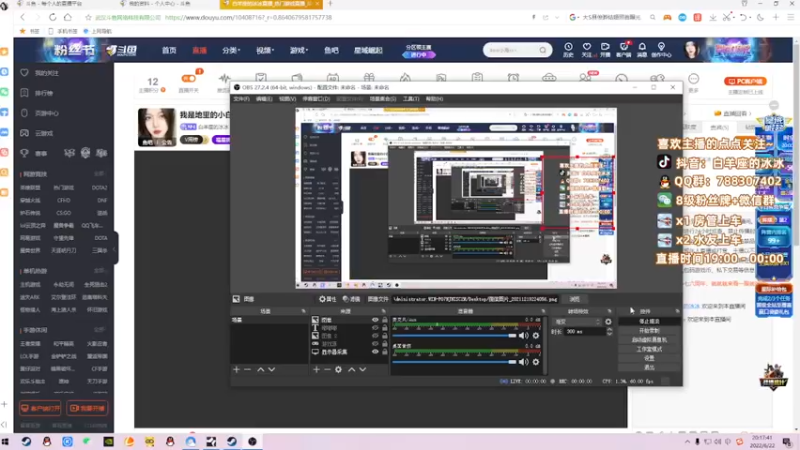Toggle visibility eye of game capture source
This screenshot has width=800, height=450.
pos(375,344)
